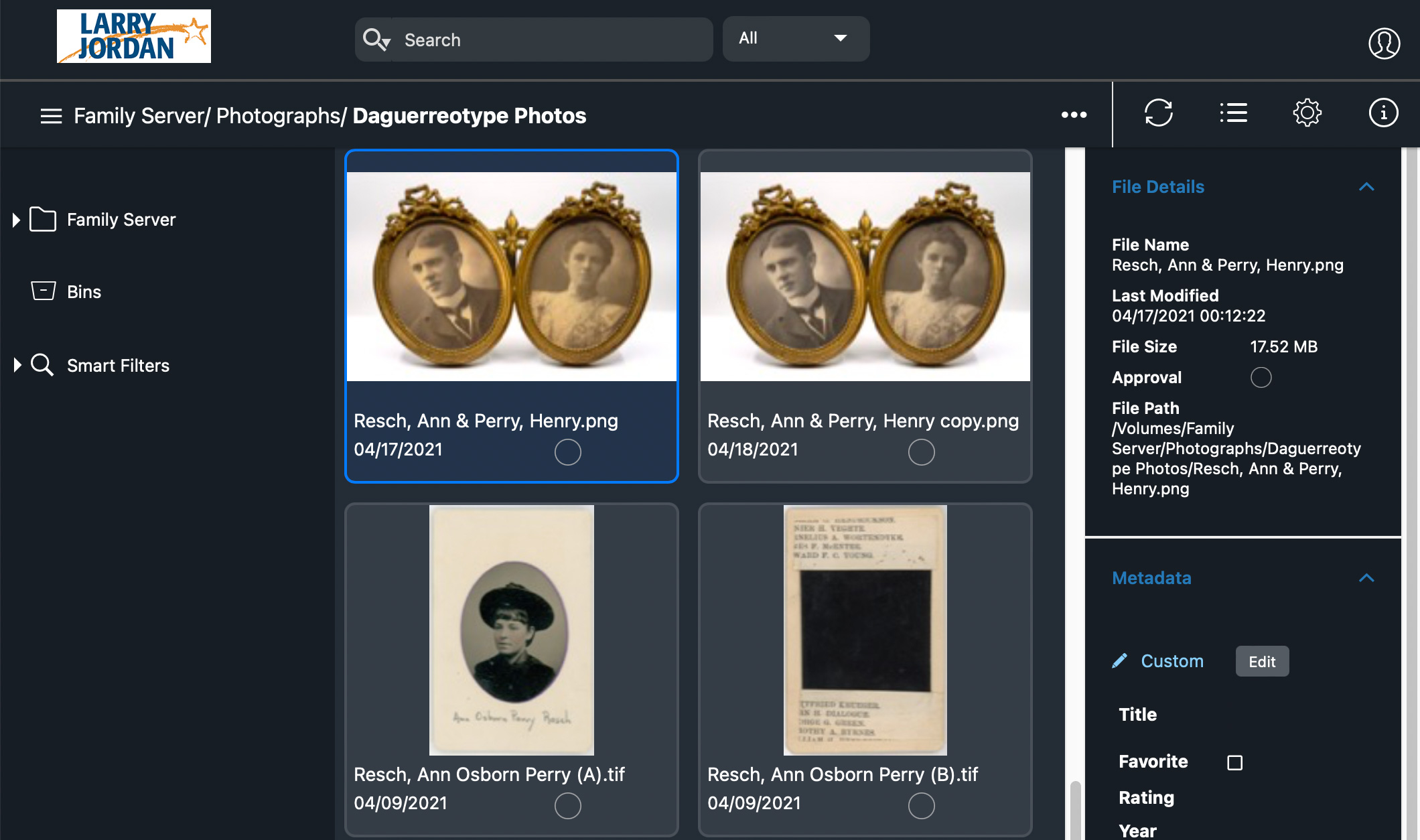This screenshot has height=840, width=1420.
Task: Open the user account profile icon
Action: [1384, 43]
